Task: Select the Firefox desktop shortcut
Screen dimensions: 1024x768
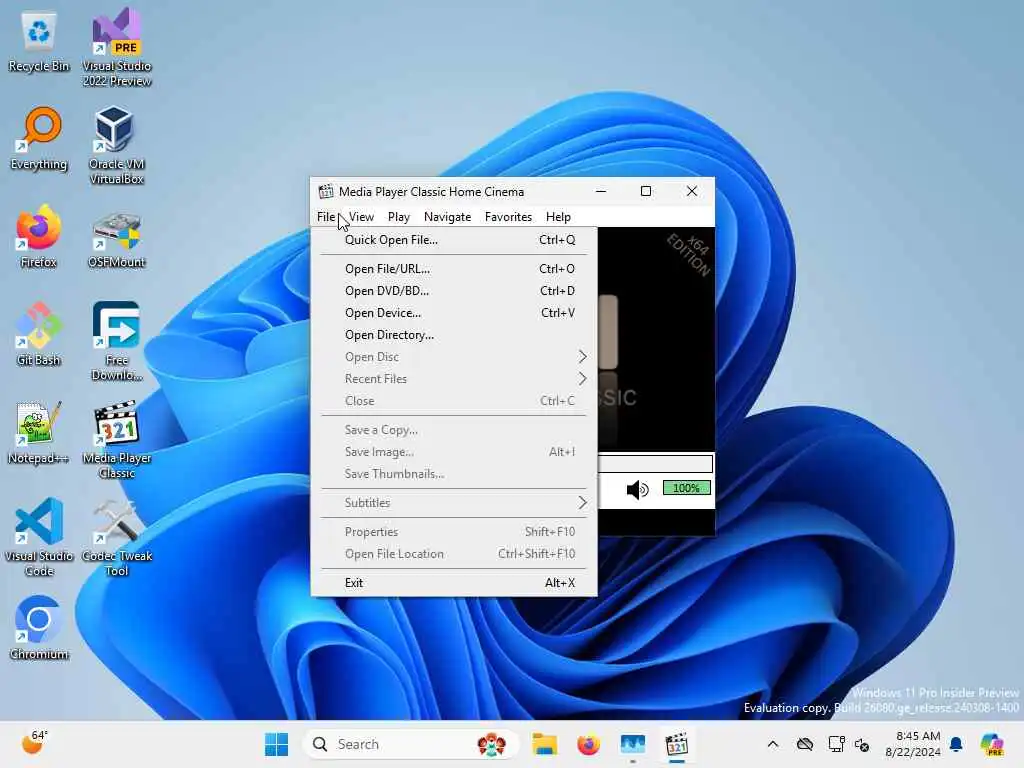Action: [x=39, y=236]
